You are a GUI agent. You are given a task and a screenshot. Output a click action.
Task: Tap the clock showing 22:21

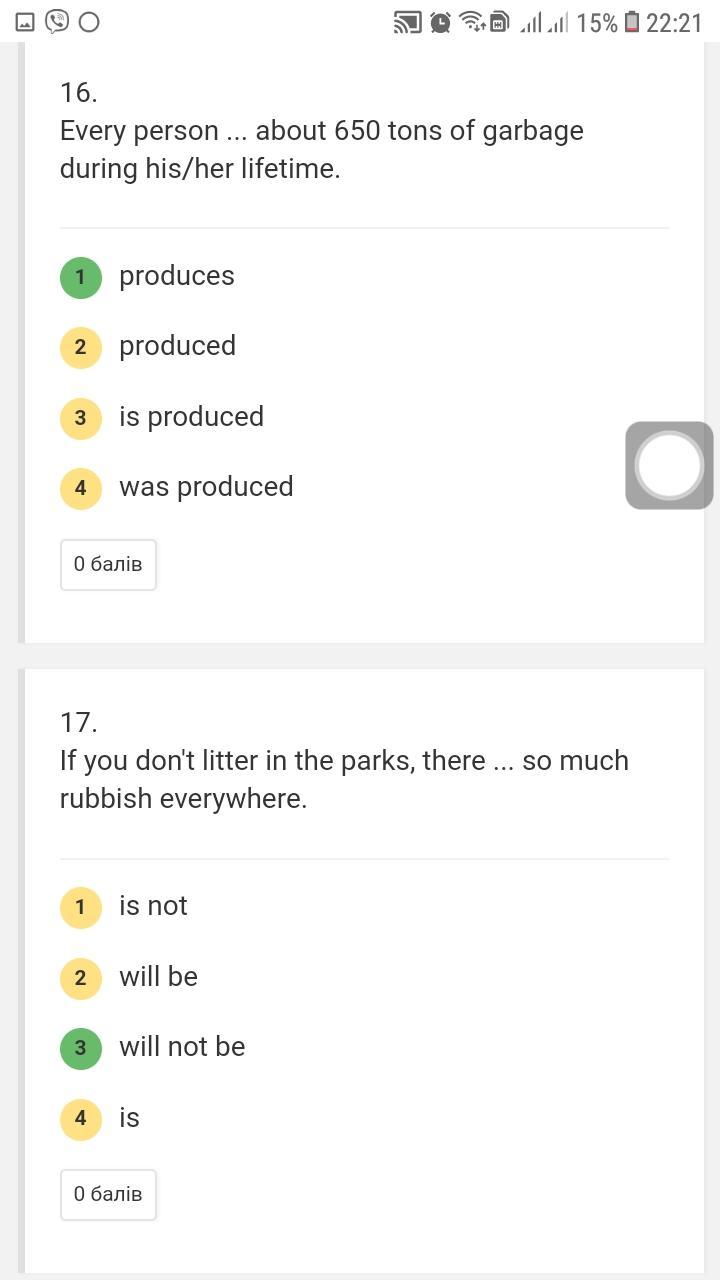pyautogui.click(x=674, y=22)
